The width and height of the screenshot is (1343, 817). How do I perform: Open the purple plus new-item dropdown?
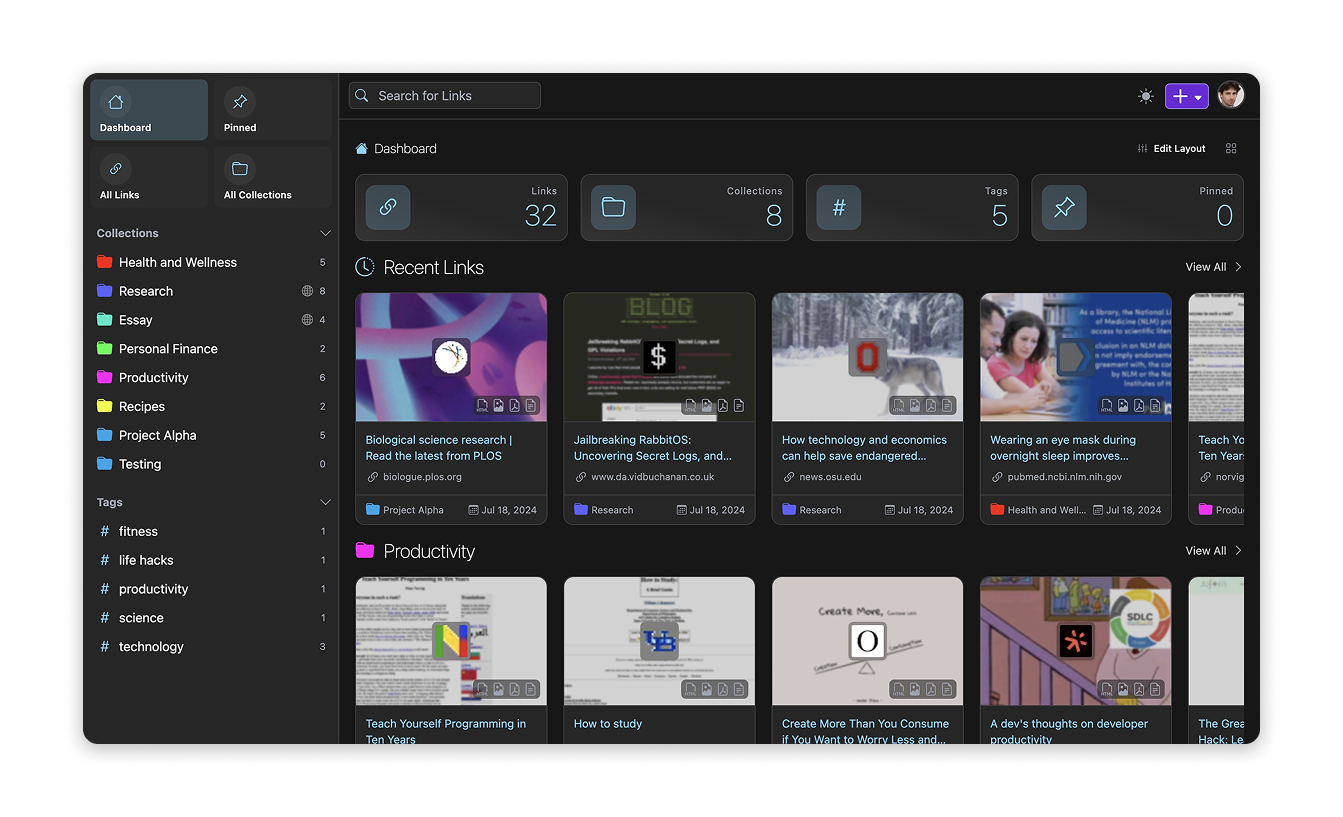[x=1186, y=96]
